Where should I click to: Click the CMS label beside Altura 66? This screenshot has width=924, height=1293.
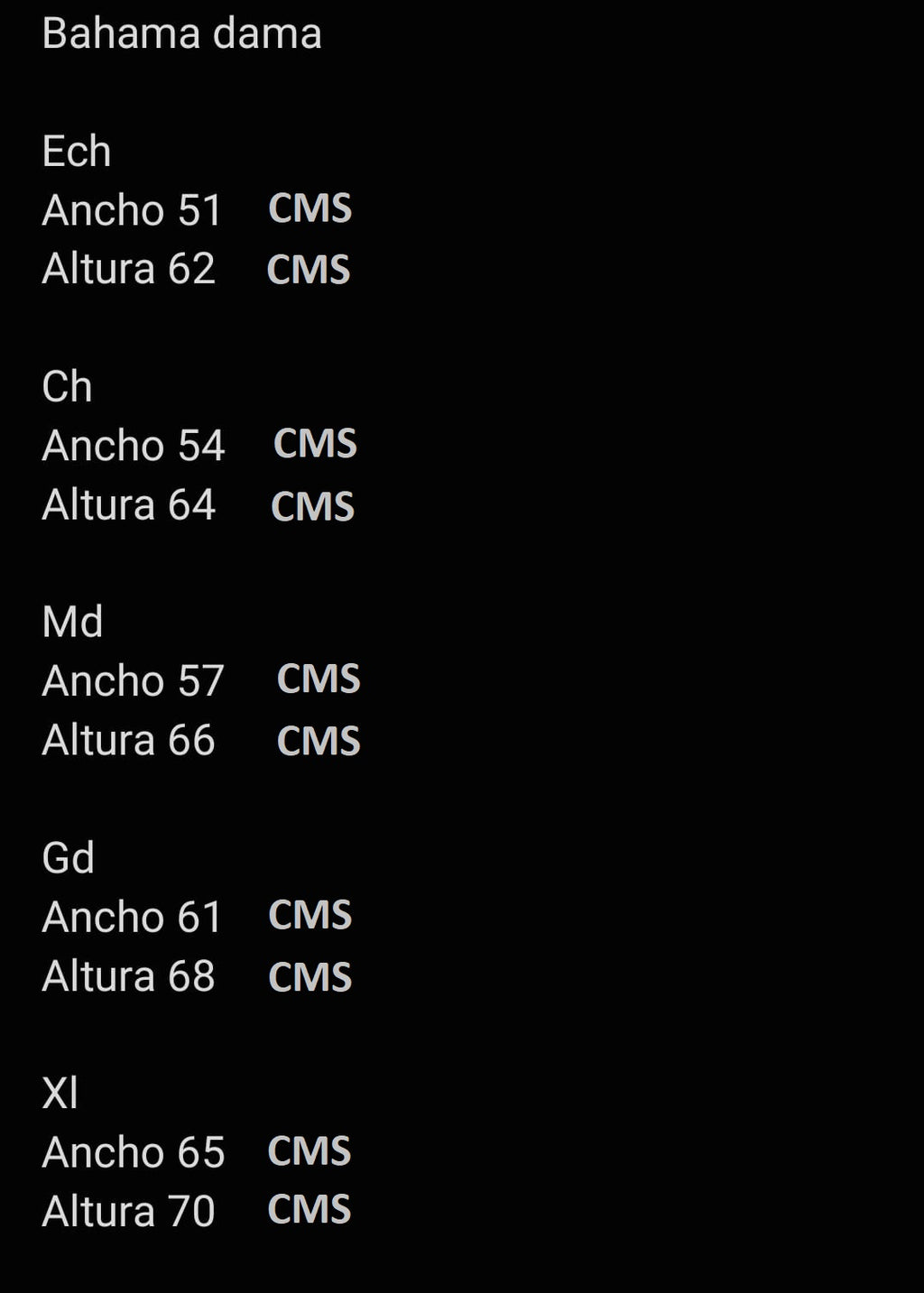point(319,741)
